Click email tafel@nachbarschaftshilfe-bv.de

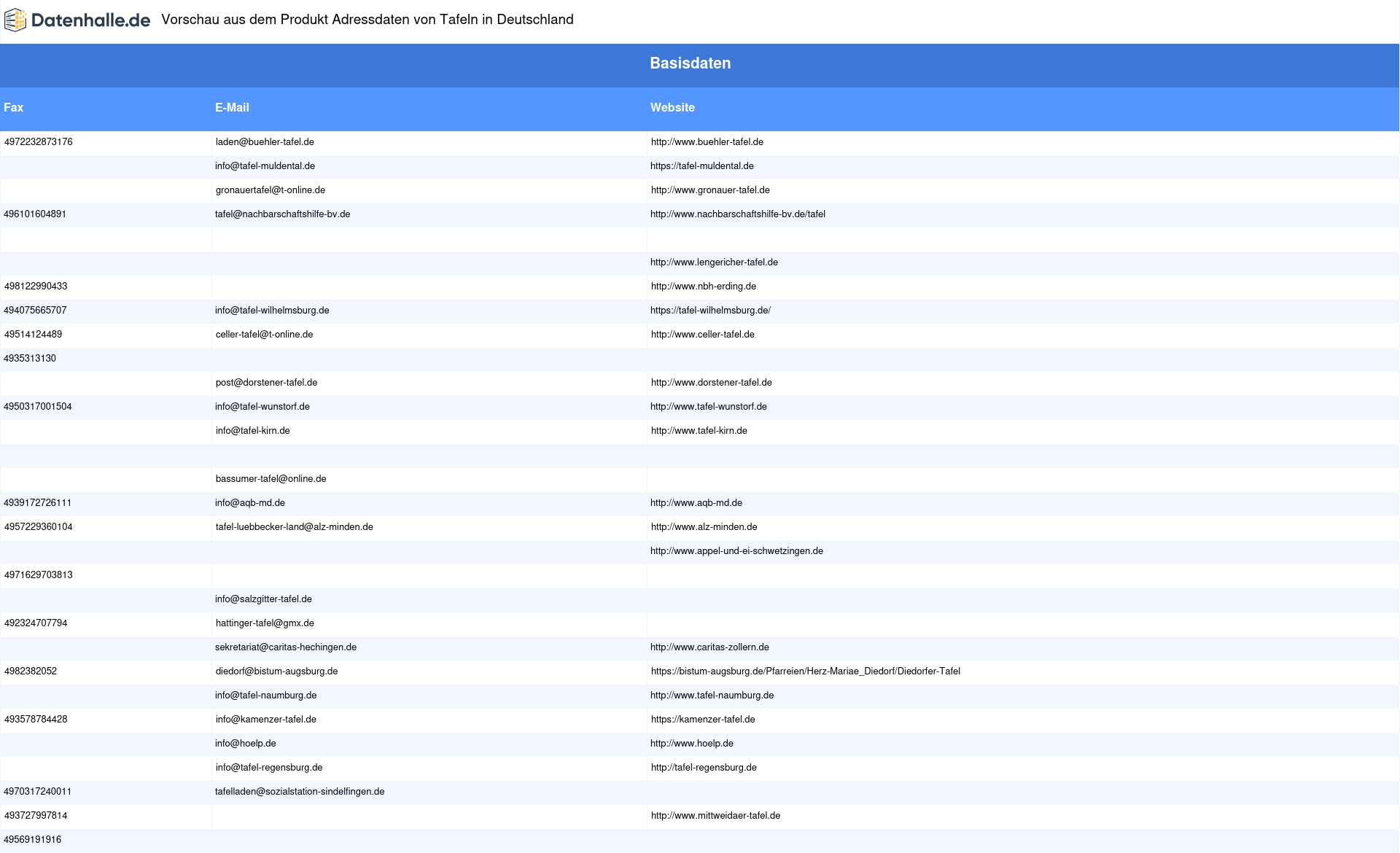tap(282, 214)
